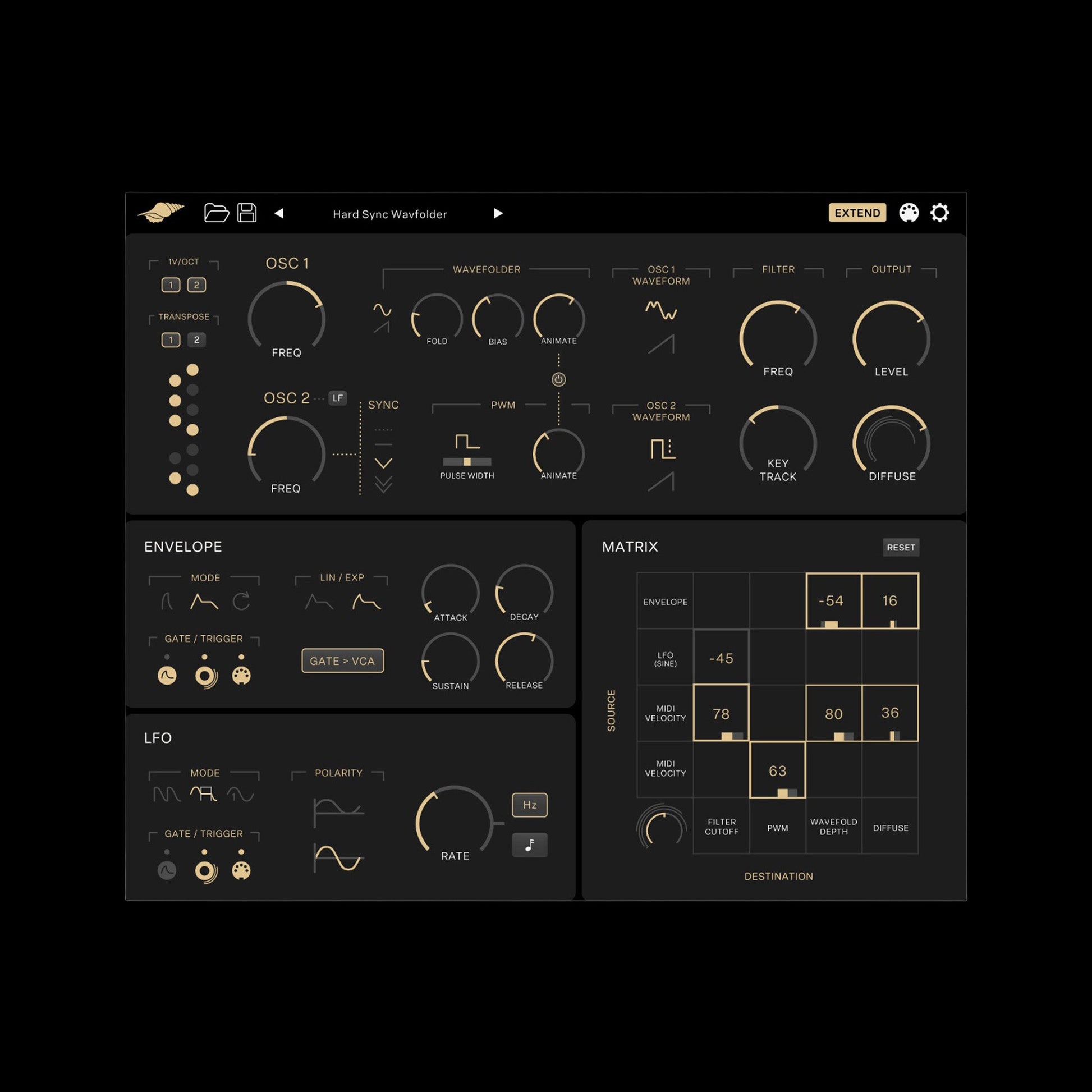1092x1092 pixels.
Task: Toggle the wavefolder animate power icon
Action: (x=558, y=379)
